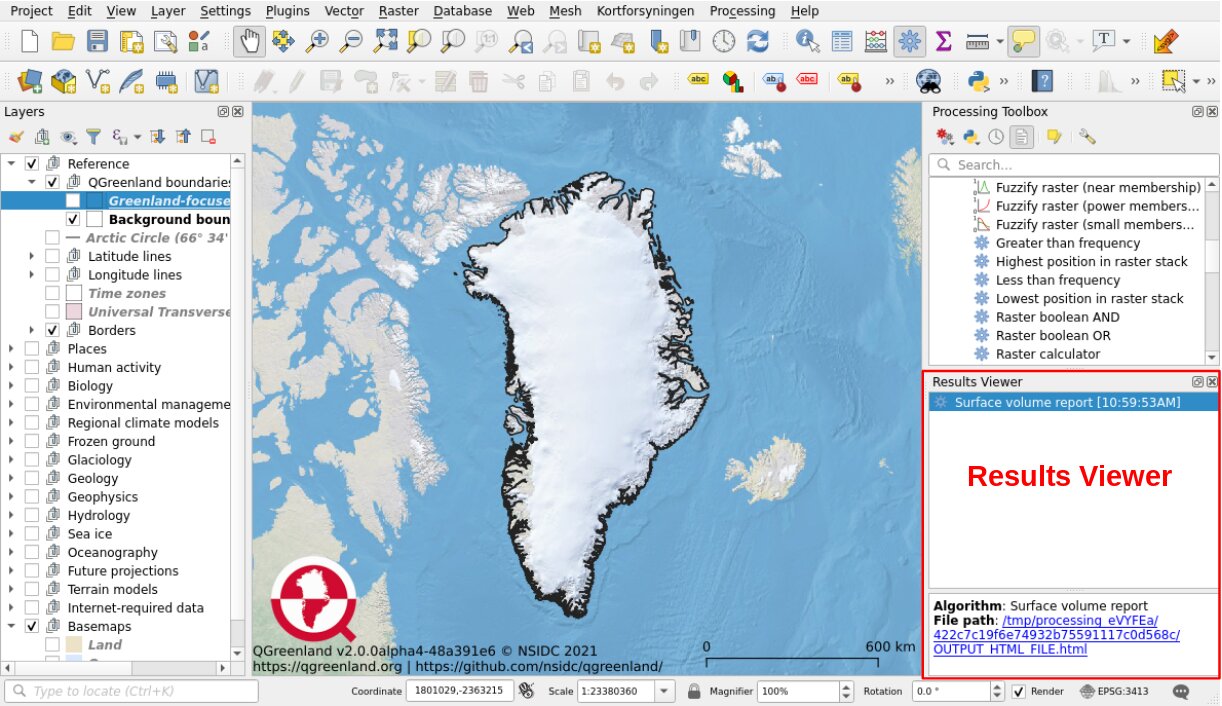Open layer styling paintbrush in Layers panel

pos(15,136)
